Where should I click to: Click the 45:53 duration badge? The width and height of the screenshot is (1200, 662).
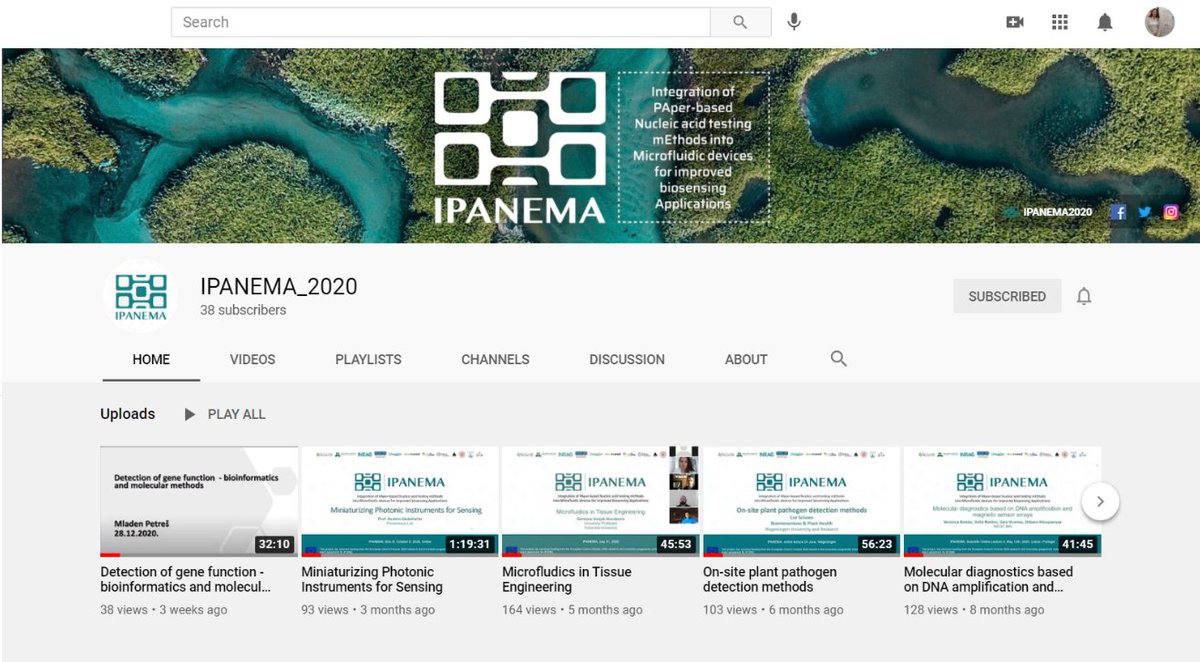pos(676,544)
